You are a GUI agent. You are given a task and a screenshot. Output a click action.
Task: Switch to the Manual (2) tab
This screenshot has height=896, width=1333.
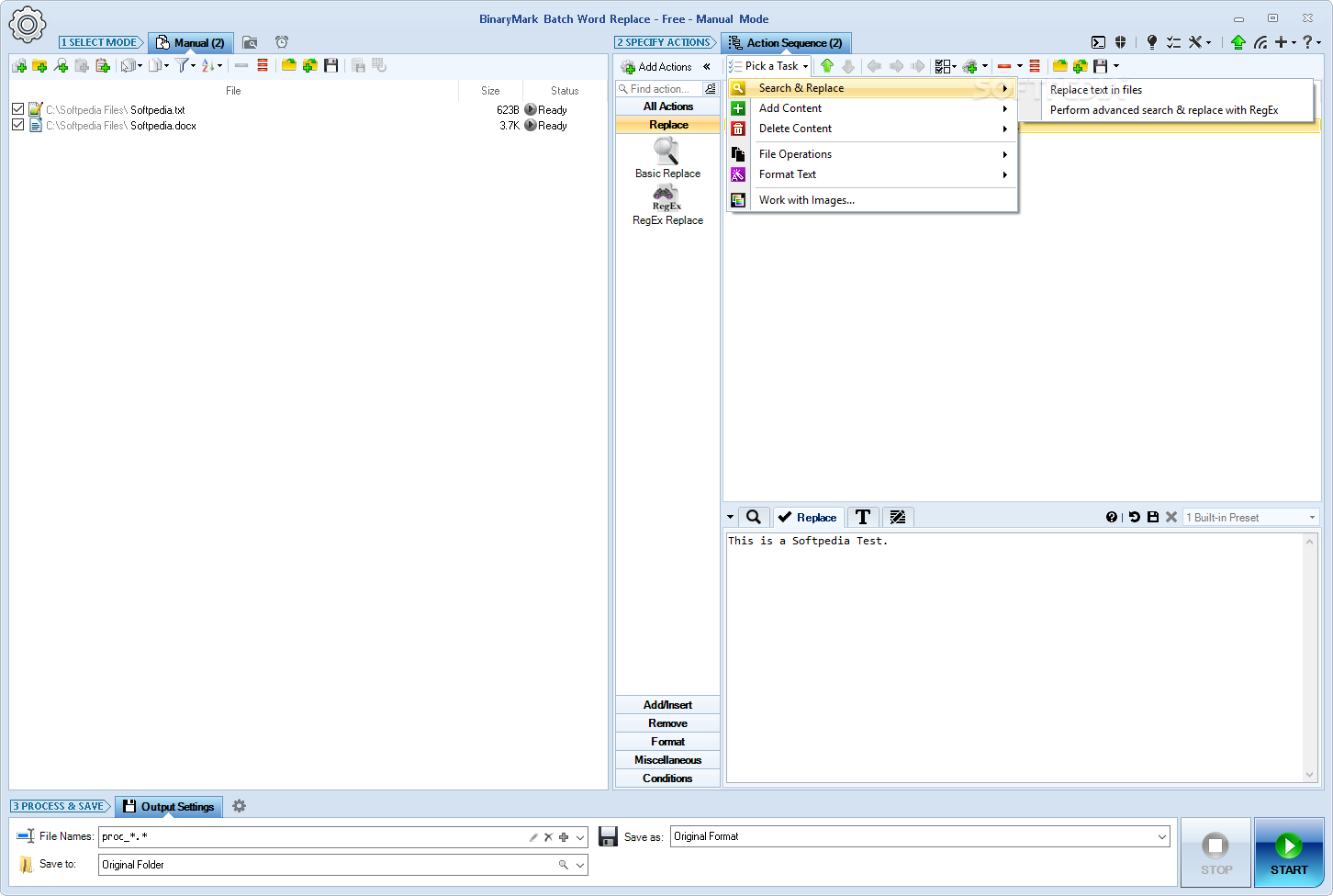point(190,43)
